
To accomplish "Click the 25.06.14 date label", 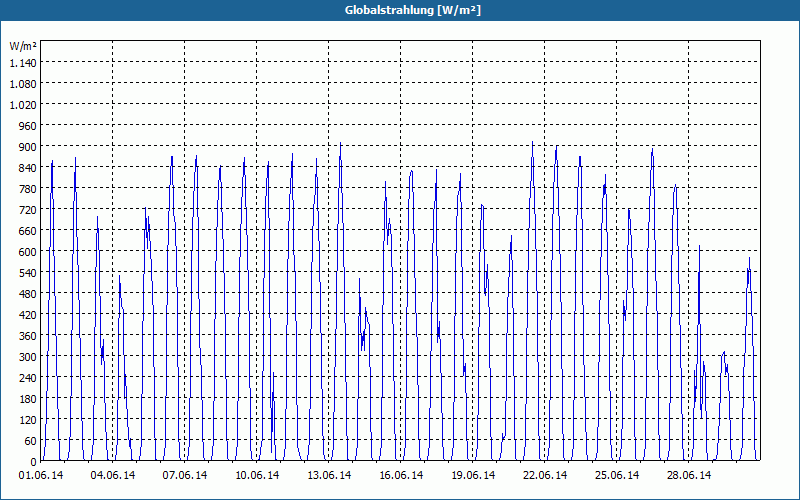I will (x=616, y=476).
